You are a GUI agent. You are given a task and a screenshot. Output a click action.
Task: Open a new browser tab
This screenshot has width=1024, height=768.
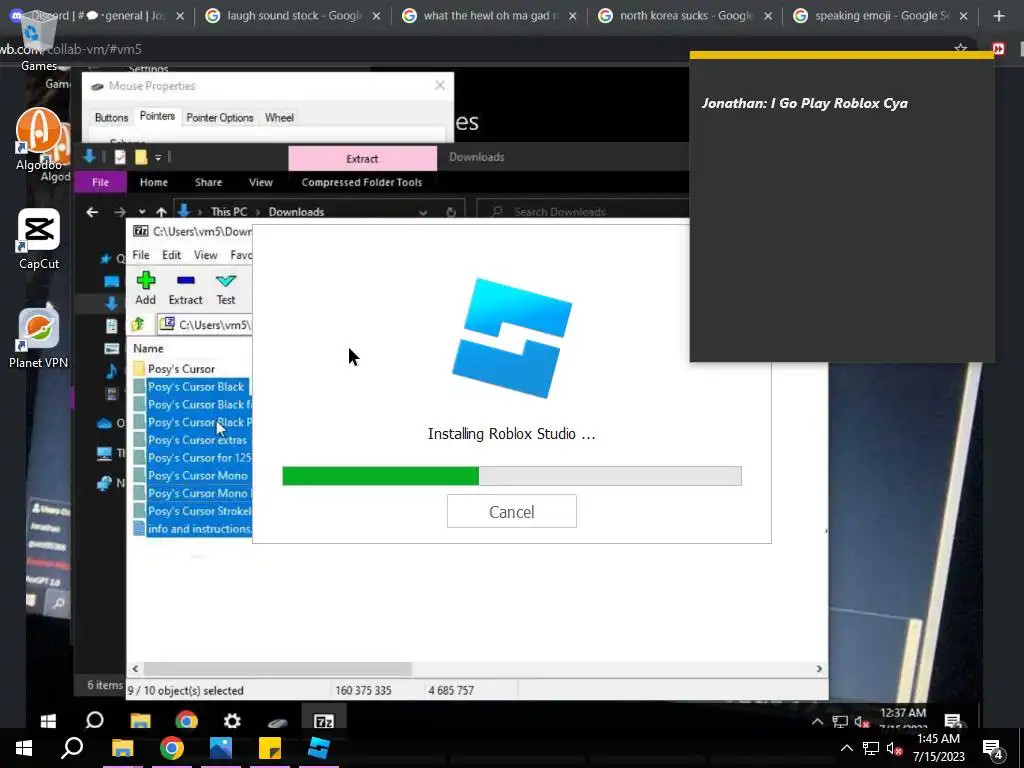click(999, 16)
